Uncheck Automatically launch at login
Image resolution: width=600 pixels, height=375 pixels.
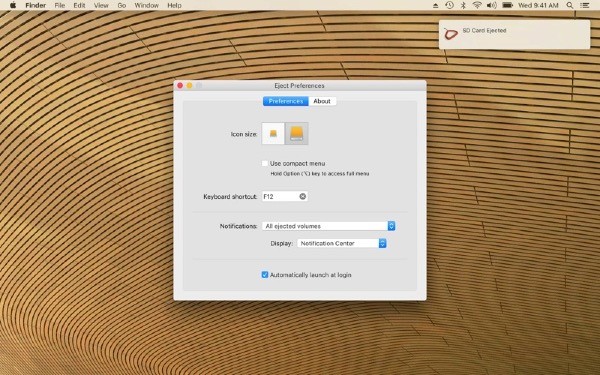[265, 275]
